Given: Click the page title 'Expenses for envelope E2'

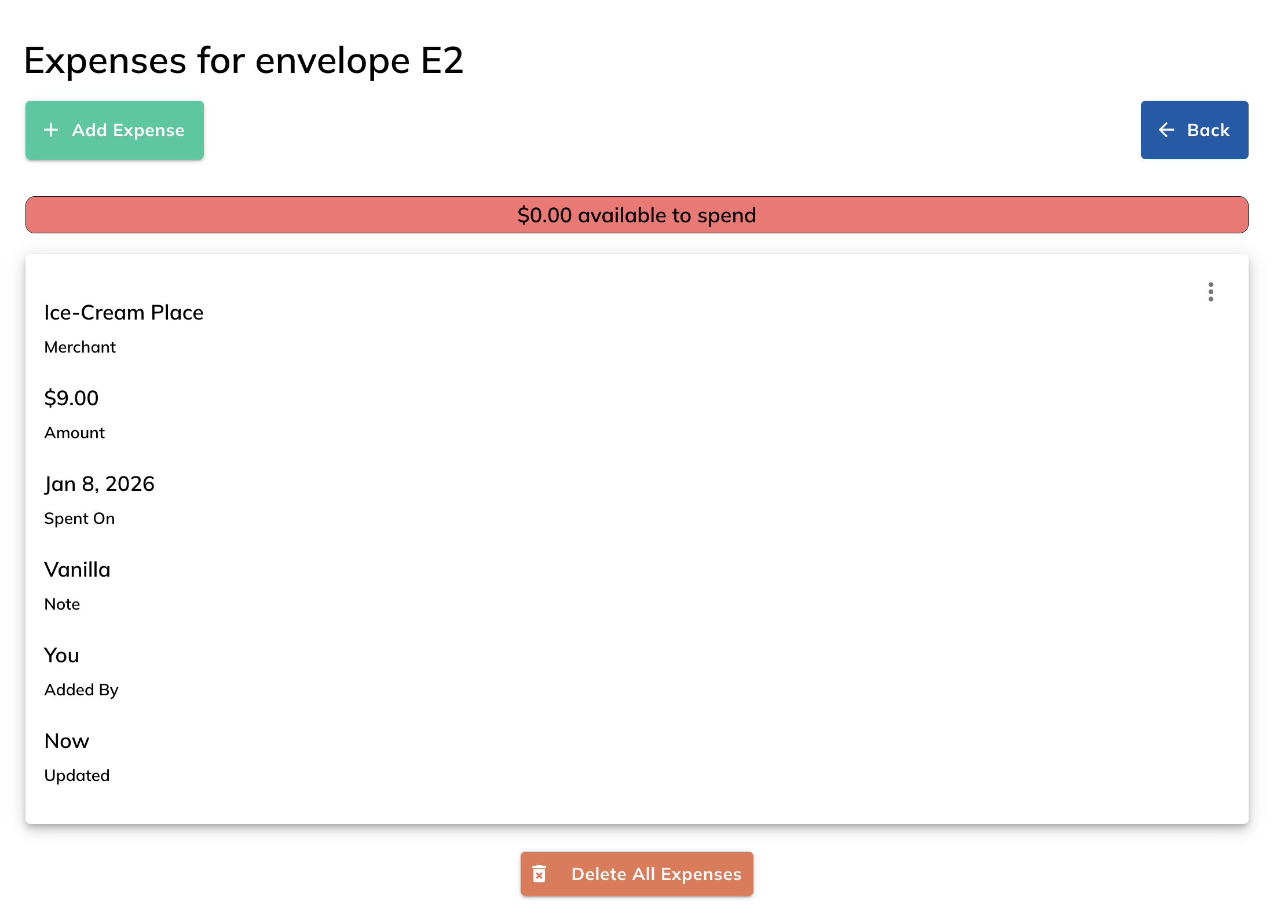Looking at the screenshot, I should point(244,60).
